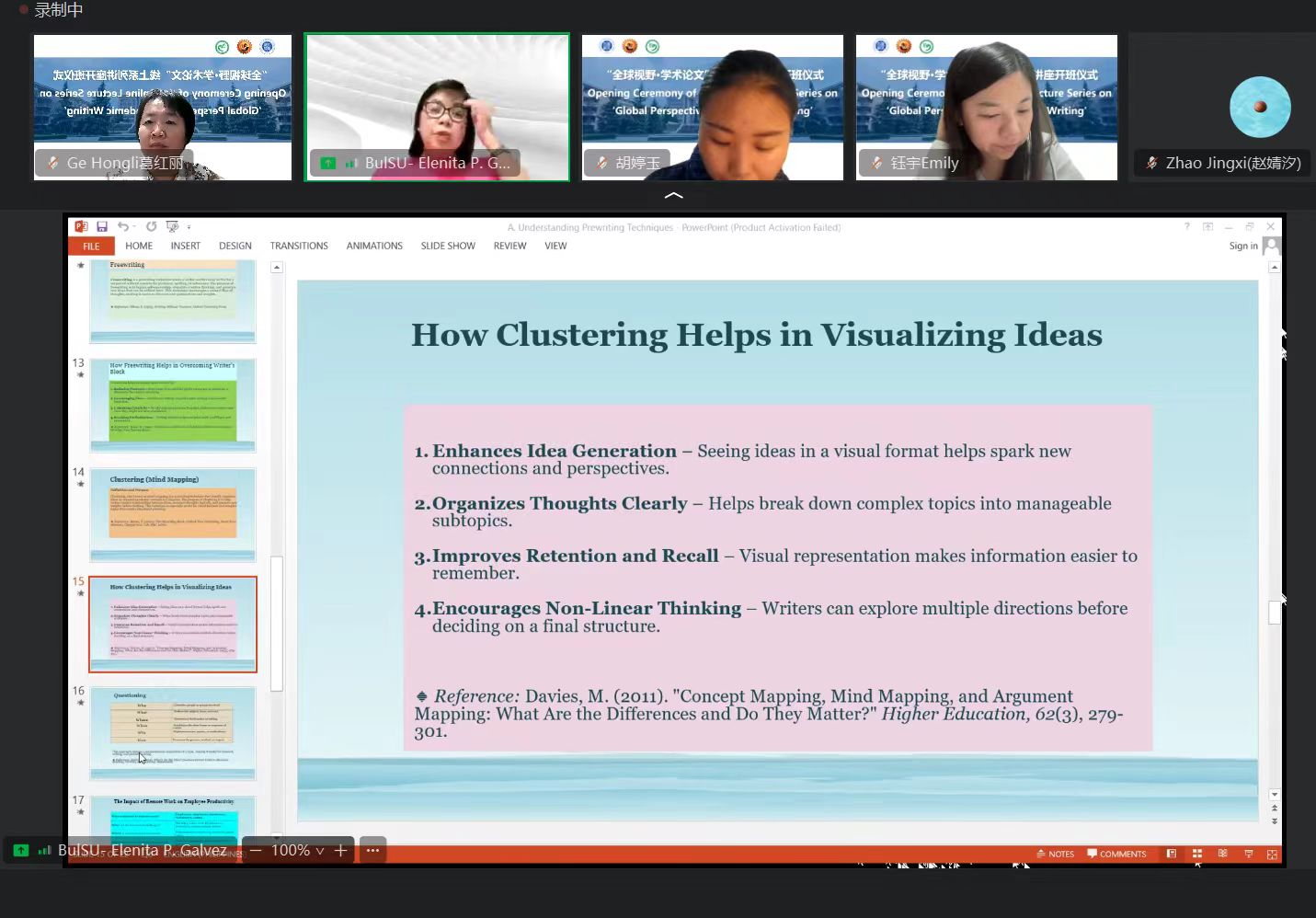The width and height of the screenshot is (1316, 918).
Task: Switch to Slide Sorter view icon
Action: click(1196, 854)
